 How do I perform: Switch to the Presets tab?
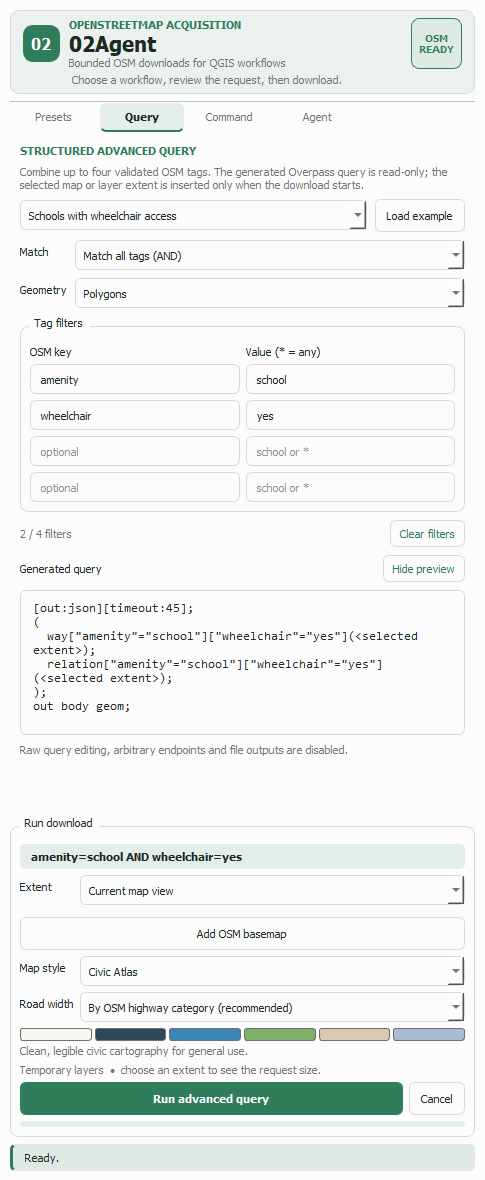click(53, 117)
